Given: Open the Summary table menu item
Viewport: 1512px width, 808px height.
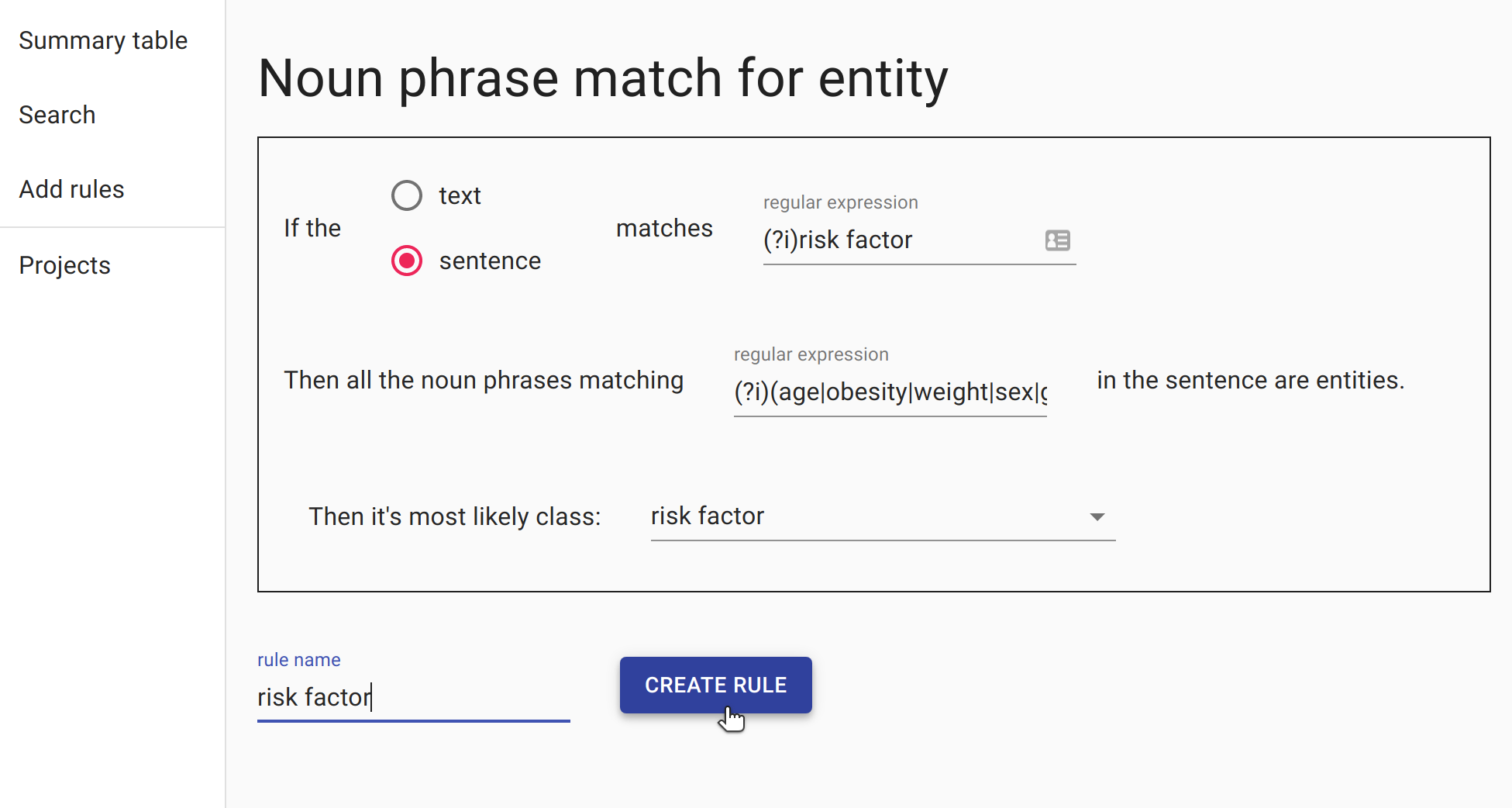Looking at the screenshot, I should (x=103, y=40).
